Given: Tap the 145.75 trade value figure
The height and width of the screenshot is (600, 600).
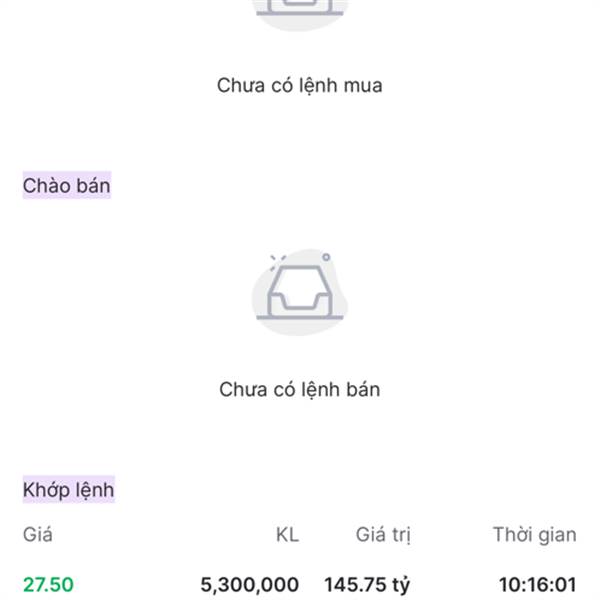Looking at the screenshot, I should 354,585.
